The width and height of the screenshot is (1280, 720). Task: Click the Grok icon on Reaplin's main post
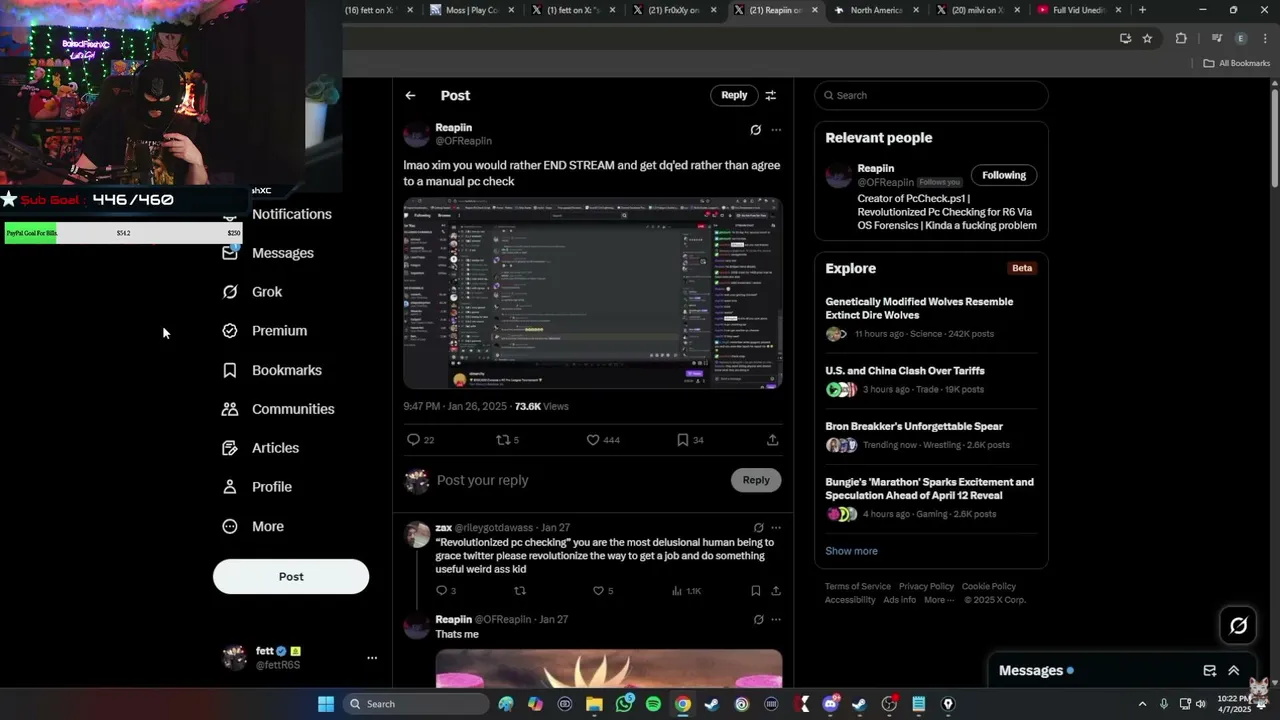pyautogui.click(x=755, y=130)
